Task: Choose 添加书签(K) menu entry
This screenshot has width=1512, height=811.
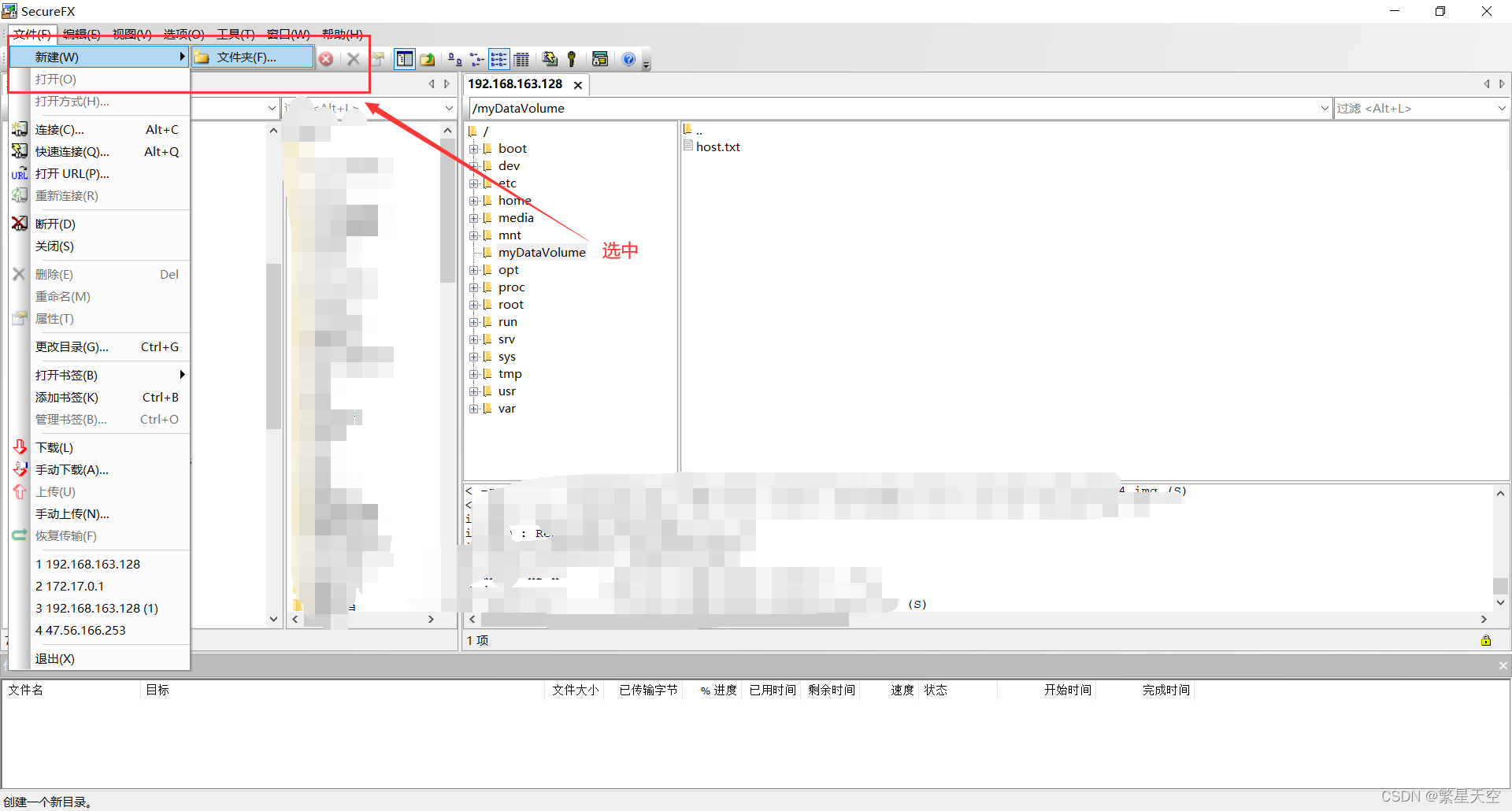Action: pos(99,398)
